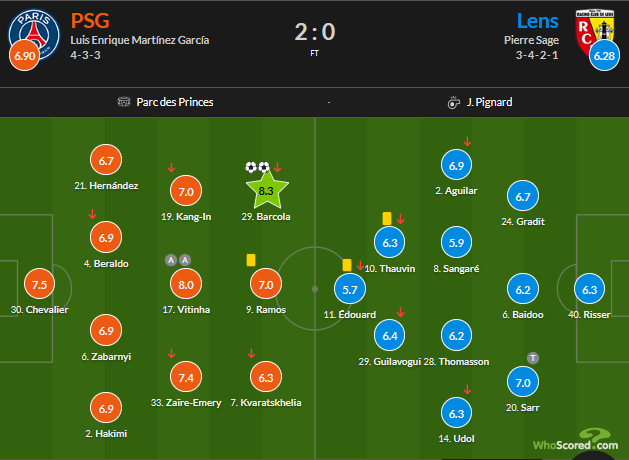This screenshot has height=460, width=629.
Task: Click the stadium icon beside Parc des Princes
Action: coord(124,101)
